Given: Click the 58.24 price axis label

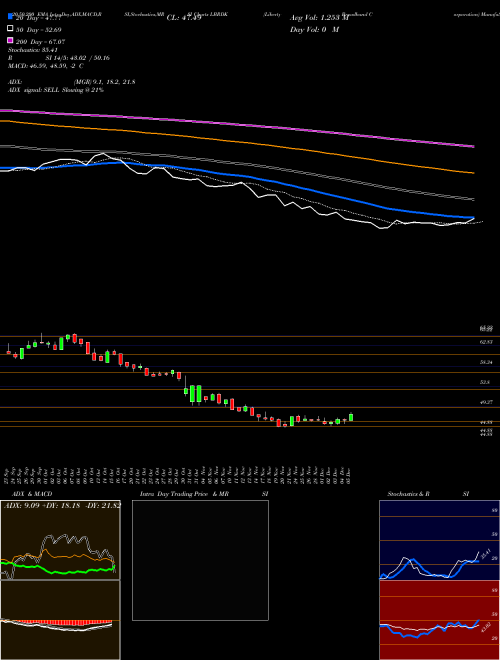Looking at the screenshot, I should click(486, 362).
